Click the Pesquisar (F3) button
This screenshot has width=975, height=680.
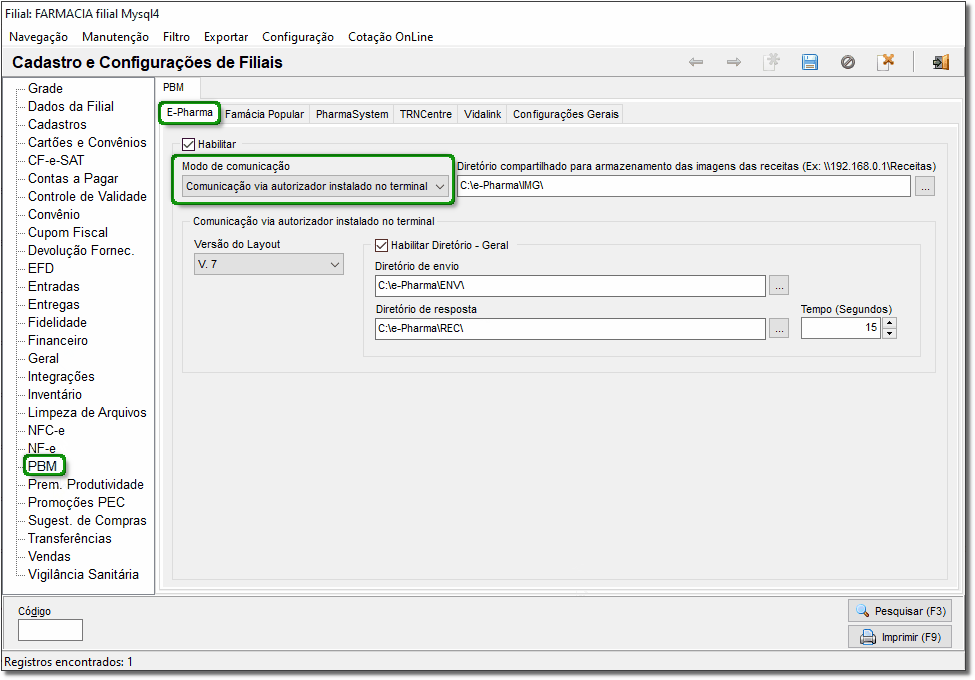(x=900, y=611)
